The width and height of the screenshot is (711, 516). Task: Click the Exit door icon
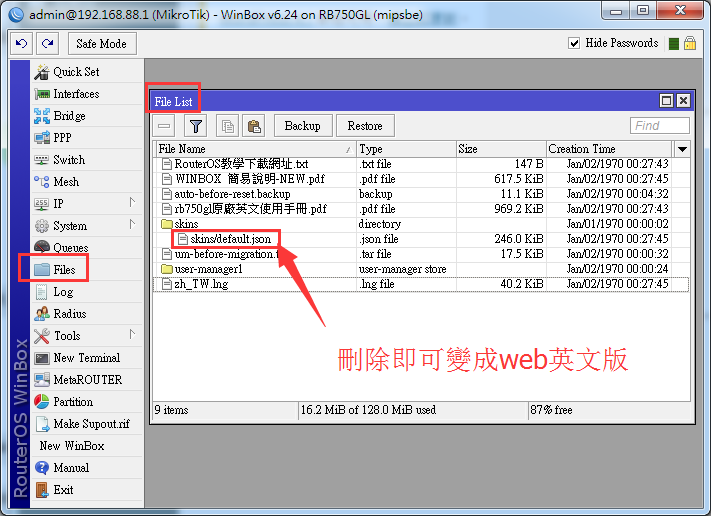pyautogui.click(x=42, y=490)
